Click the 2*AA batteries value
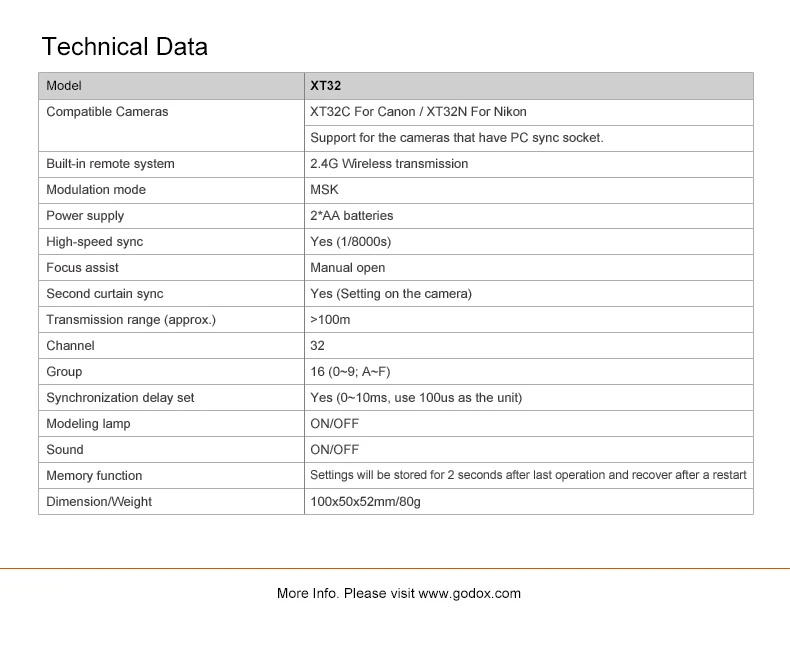This screenshot has width=790, height=660. coord(351,216)
